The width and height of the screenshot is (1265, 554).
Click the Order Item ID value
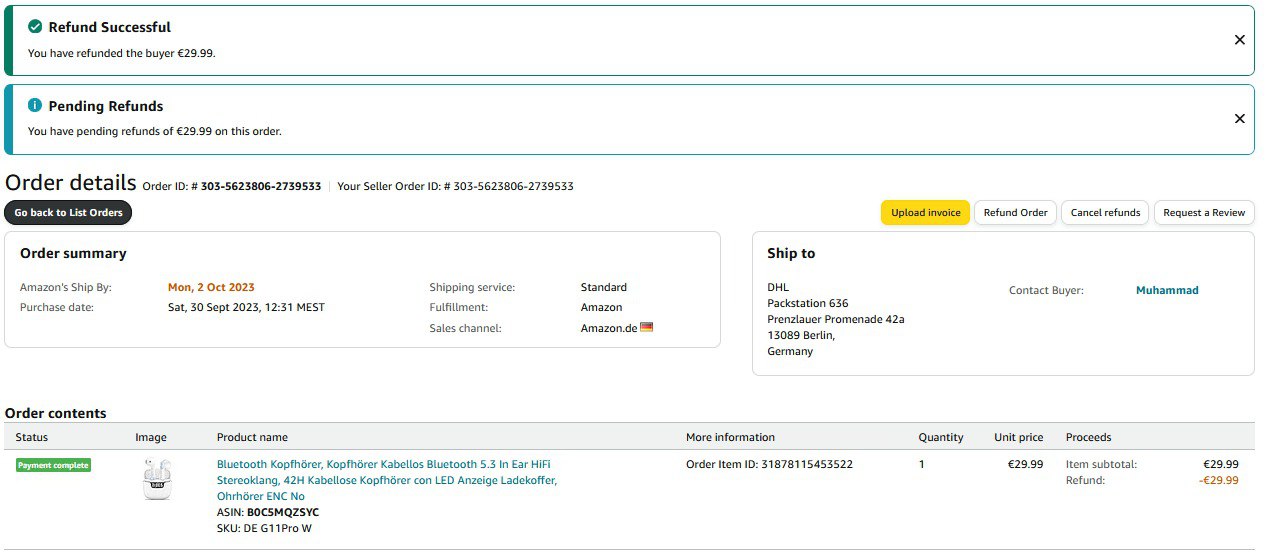pyautogui.click(x=807, y=464)
